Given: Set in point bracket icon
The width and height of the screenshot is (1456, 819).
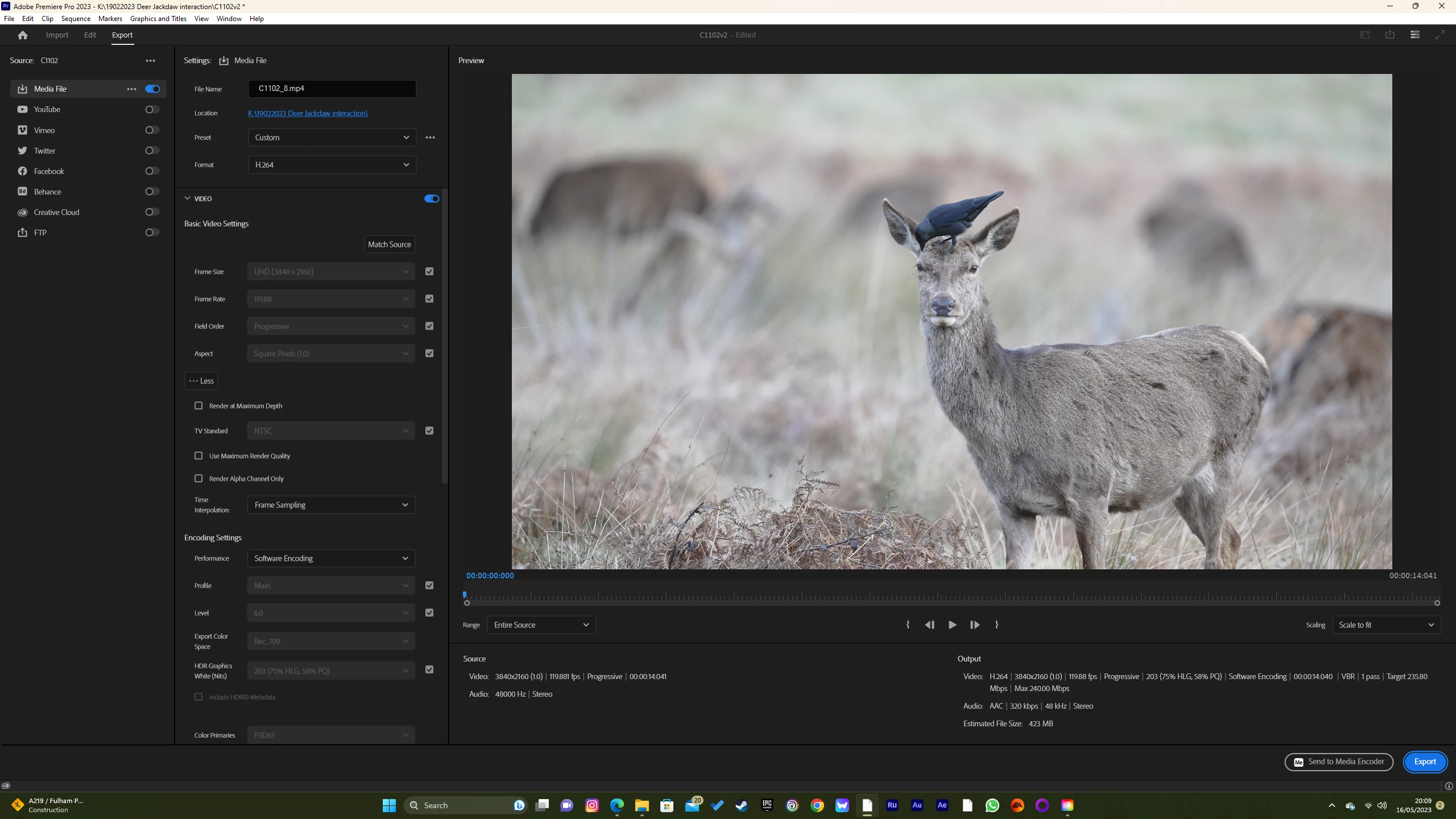Looking at the screenshot, I should pyautogui.click(x=908, y=624).
